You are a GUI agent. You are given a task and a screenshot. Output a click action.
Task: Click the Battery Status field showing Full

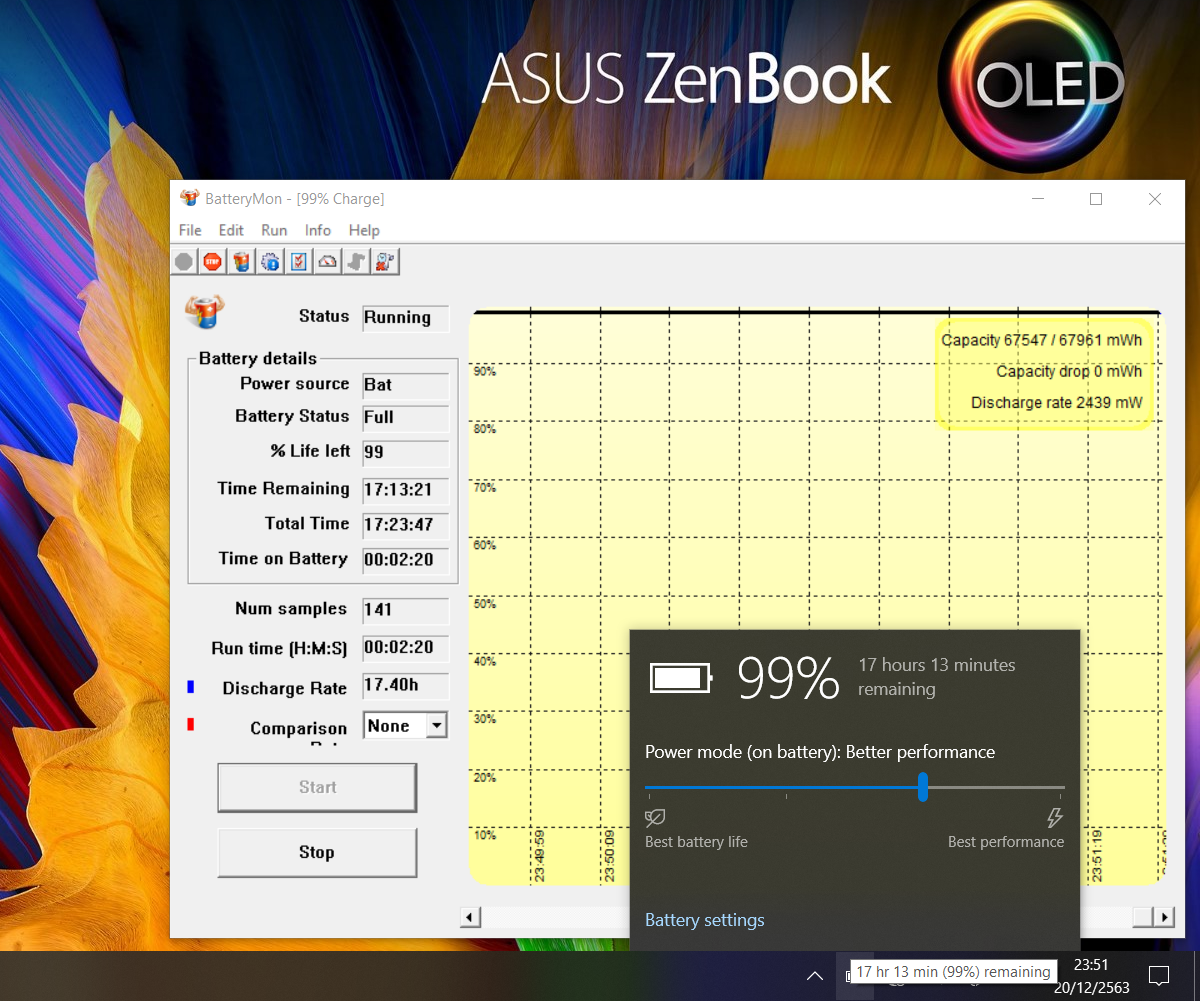point(405,418)
